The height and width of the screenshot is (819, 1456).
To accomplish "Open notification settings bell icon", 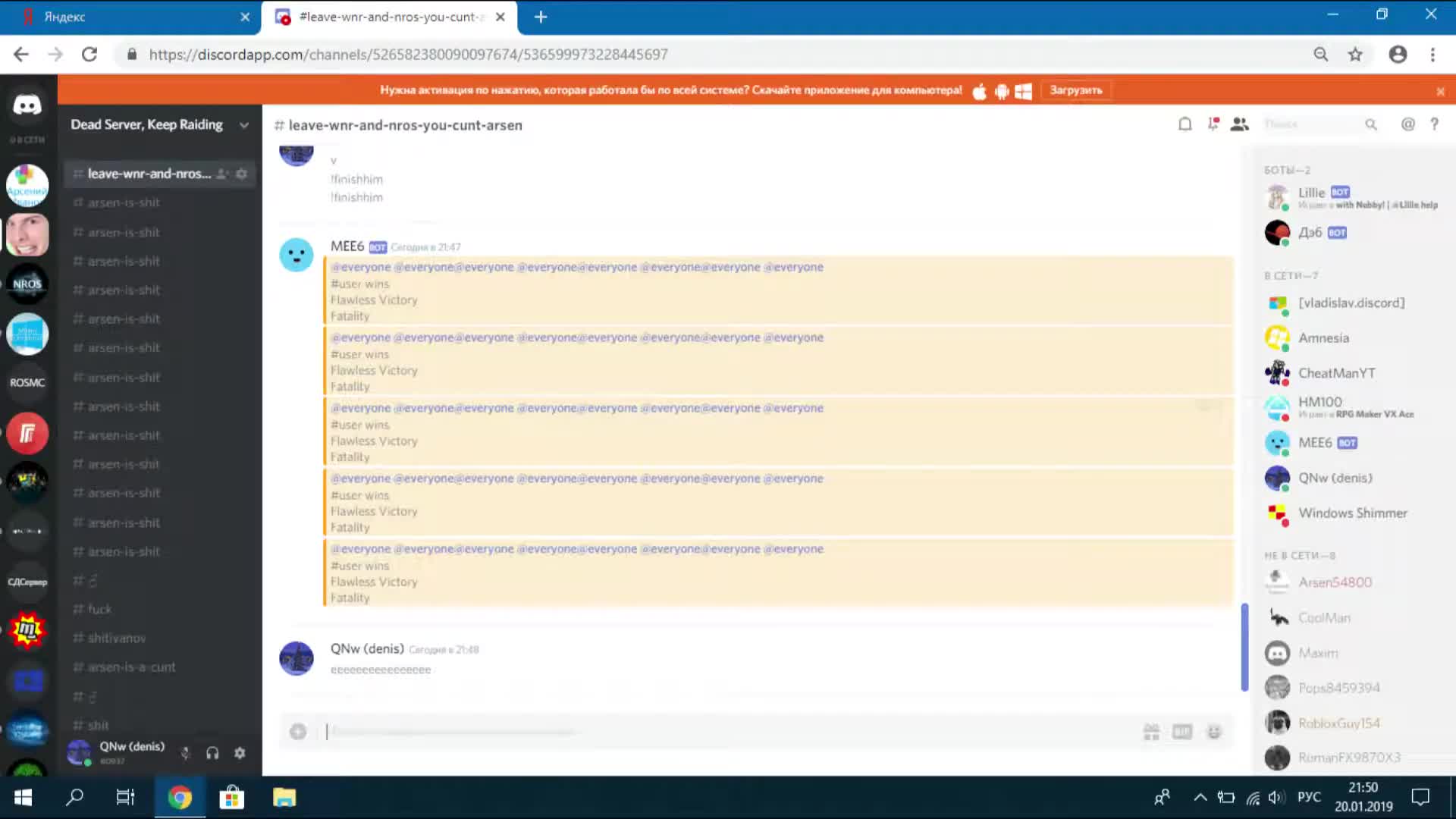I will point(1185,124).
